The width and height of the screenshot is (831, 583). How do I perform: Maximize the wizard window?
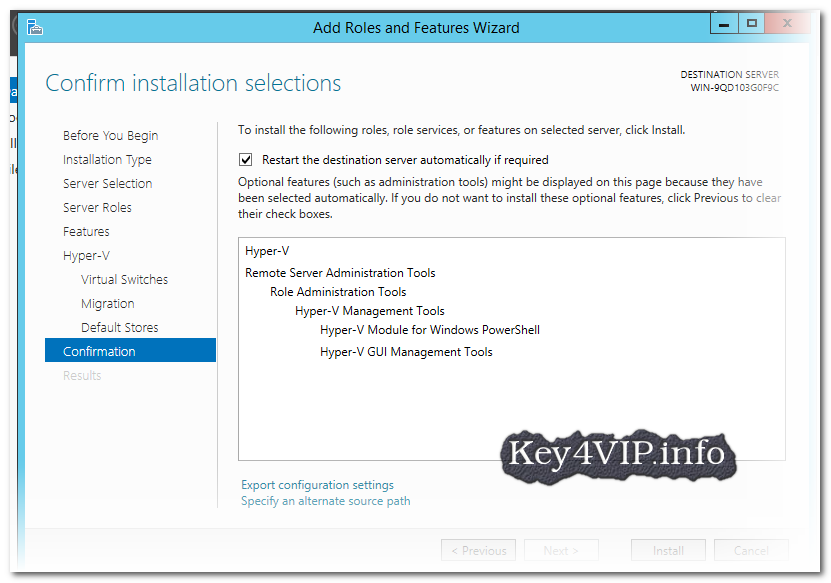coord(752,24)
